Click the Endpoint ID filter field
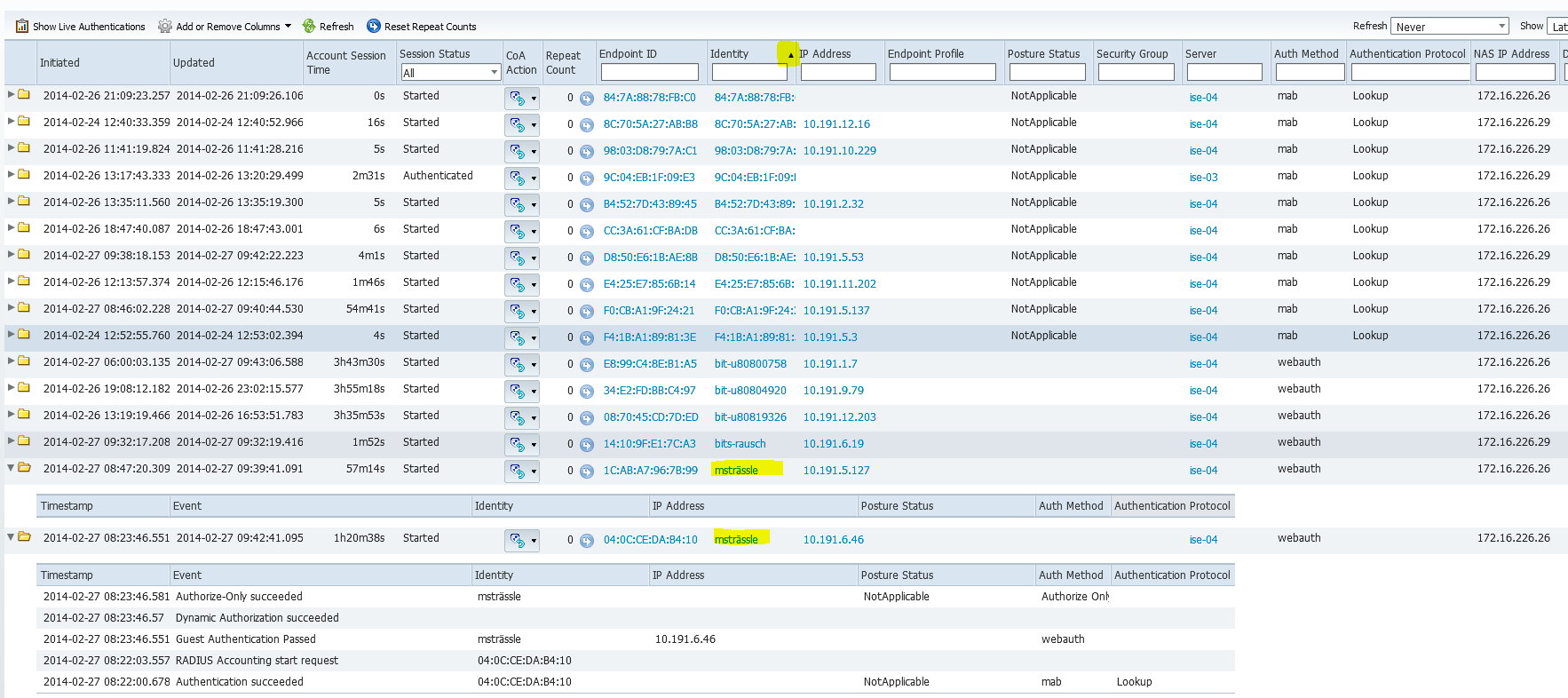The width and height of the screenshot is (1568, 698). [649, 72]
